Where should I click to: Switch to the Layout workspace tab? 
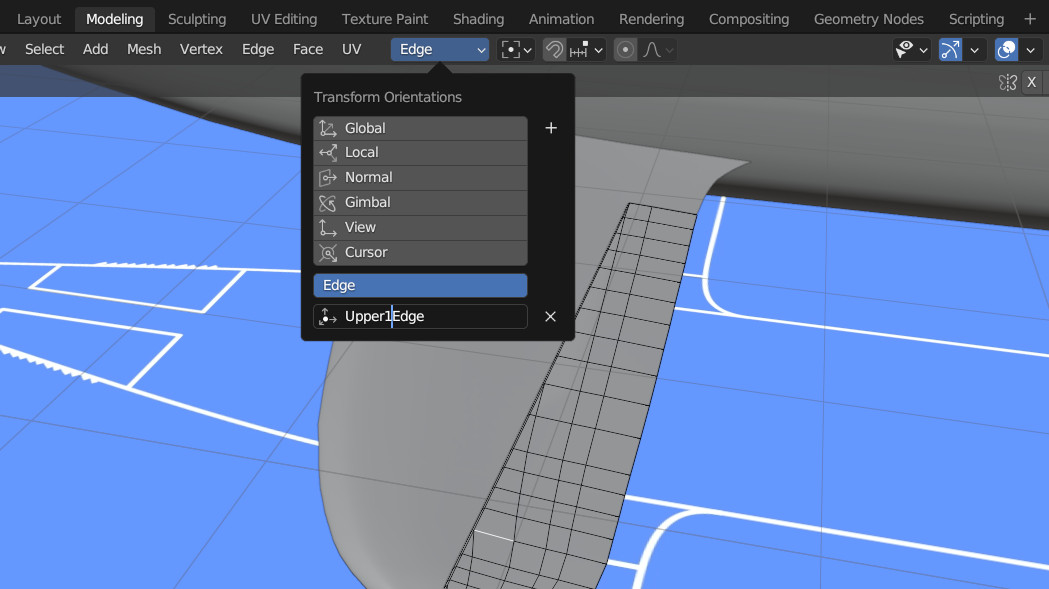[x=38, y=19]
